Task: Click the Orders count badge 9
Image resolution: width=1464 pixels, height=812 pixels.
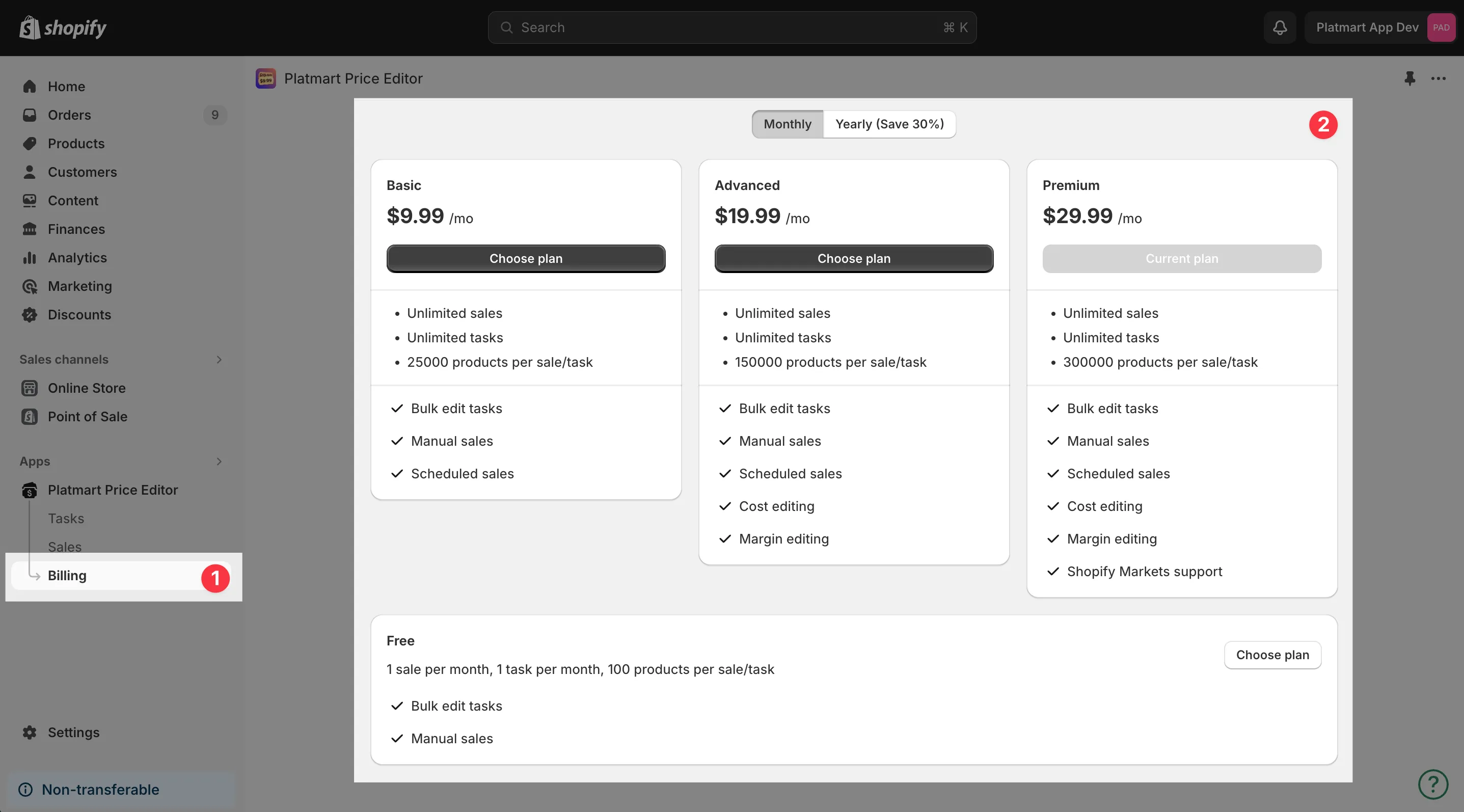Action: 215,115
